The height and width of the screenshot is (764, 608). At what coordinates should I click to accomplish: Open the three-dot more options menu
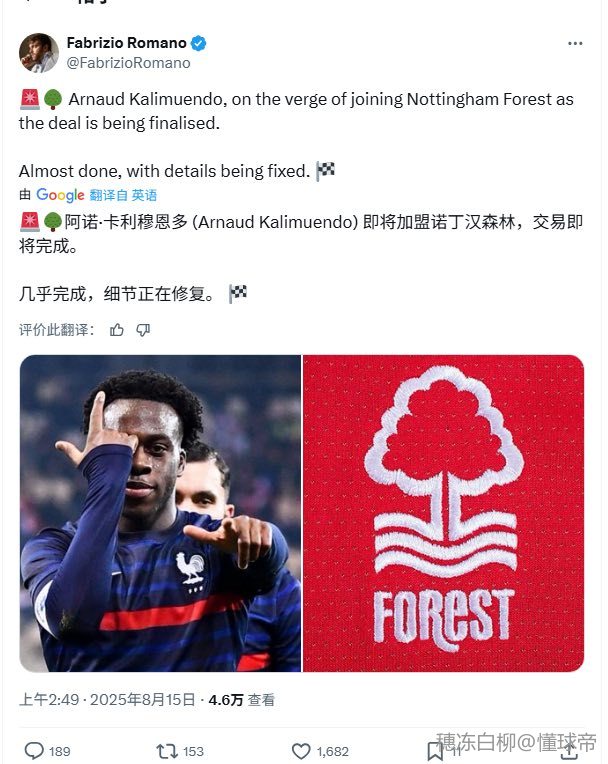point(575,44)
